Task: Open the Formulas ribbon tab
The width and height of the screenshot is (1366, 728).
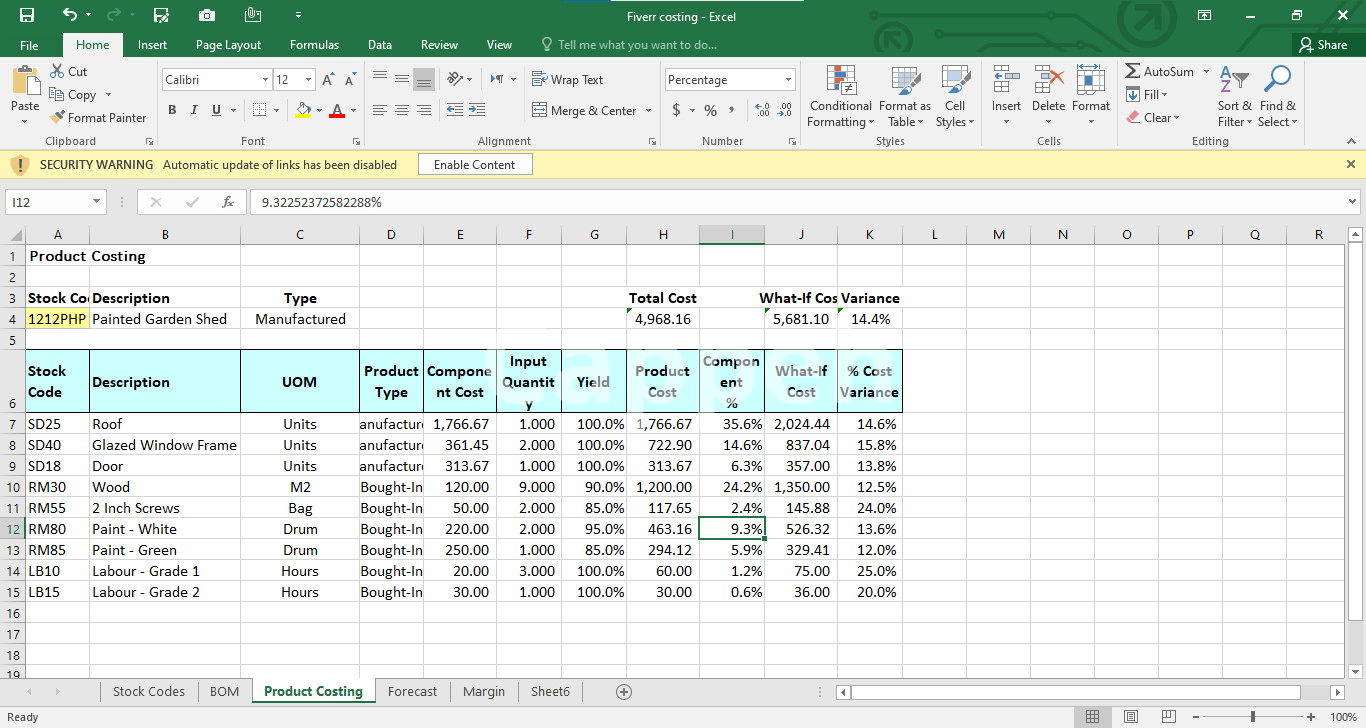Action: (314, 45)
